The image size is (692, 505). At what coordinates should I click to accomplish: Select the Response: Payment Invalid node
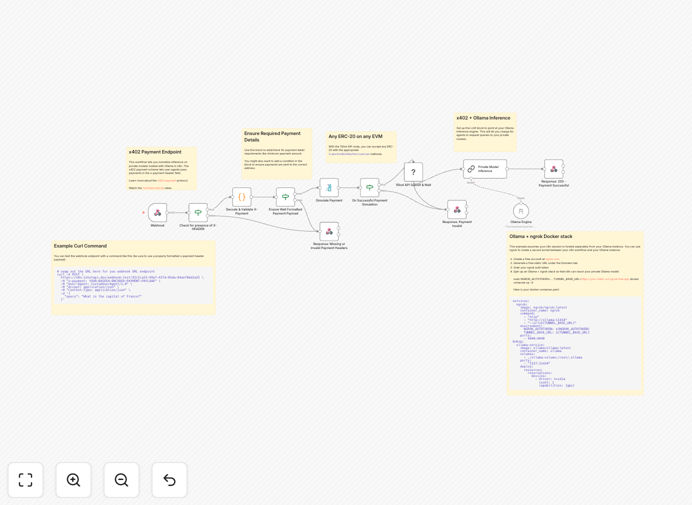(457, 210)
